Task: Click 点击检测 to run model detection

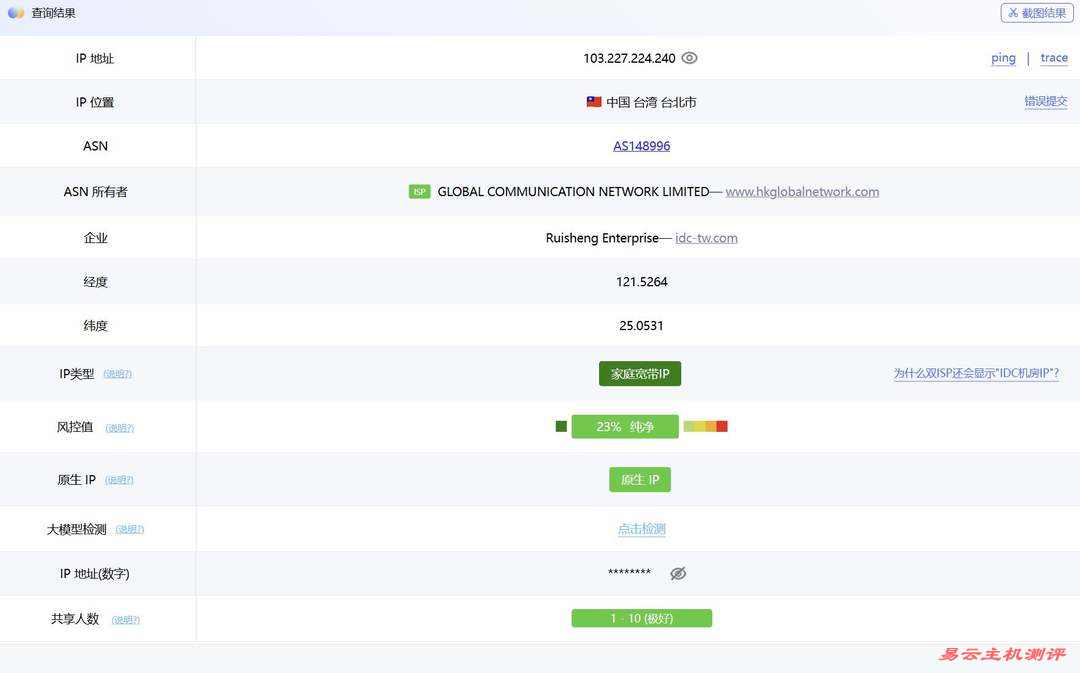Action: (x=641, y=529)
